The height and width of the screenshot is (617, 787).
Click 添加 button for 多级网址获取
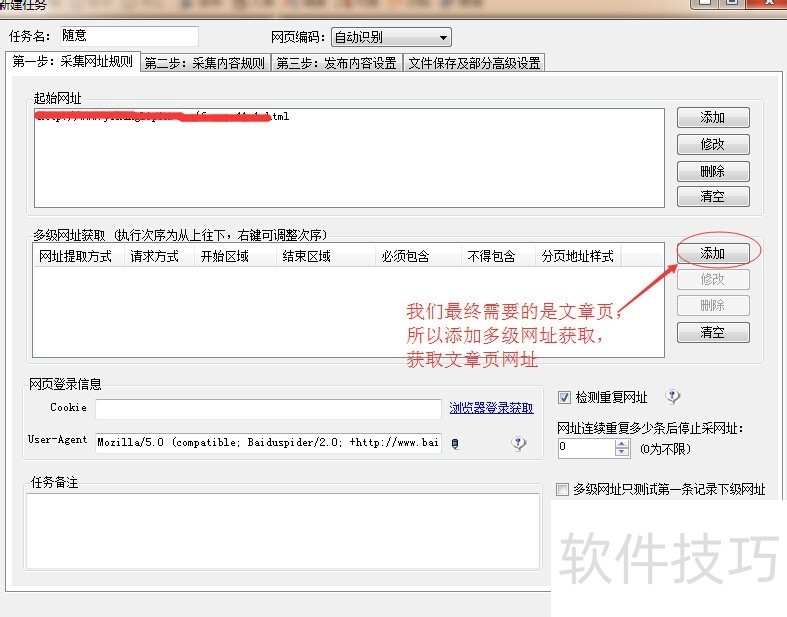coord(713,253)
